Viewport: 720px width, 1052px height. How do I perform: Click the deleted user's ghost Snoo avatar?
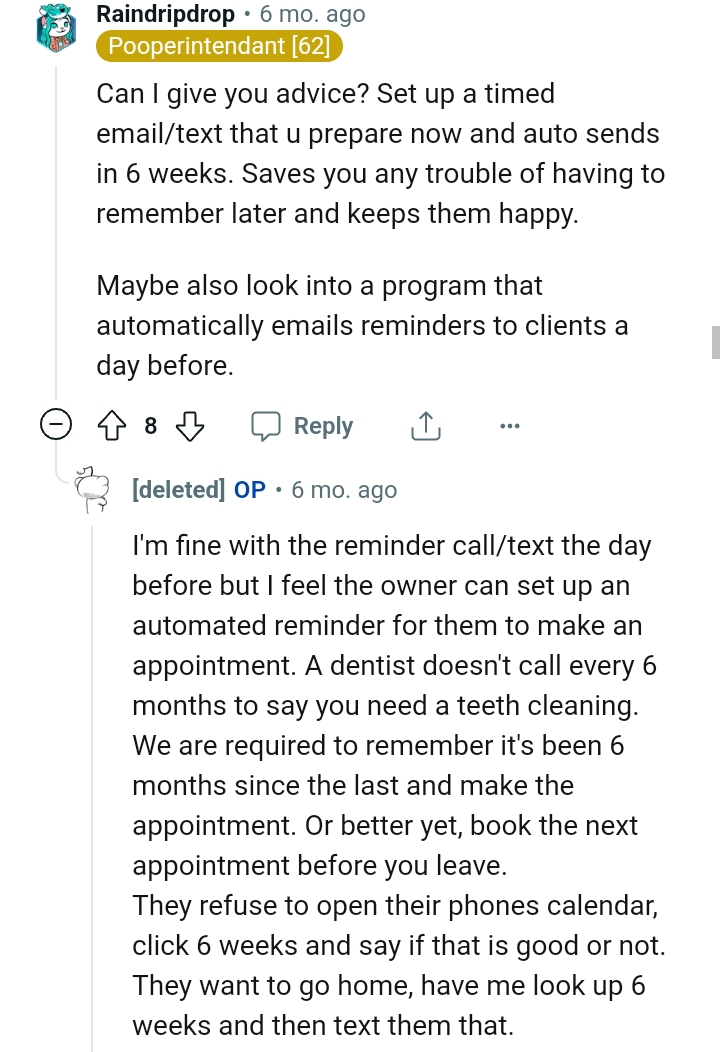[x=94, y=490]
